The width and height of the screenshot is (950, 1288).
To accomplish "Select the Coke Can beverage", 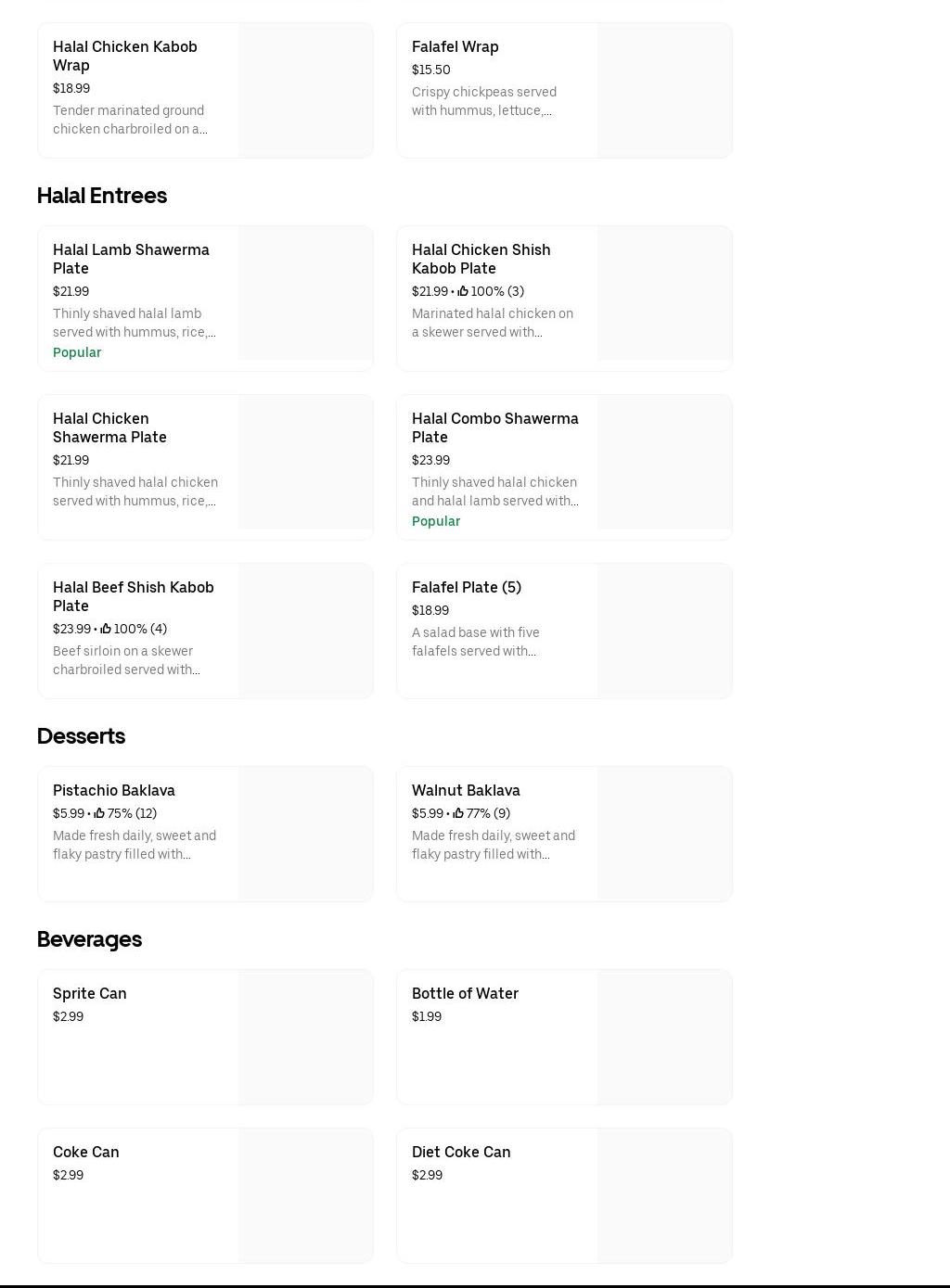I will coord(86,1152).
